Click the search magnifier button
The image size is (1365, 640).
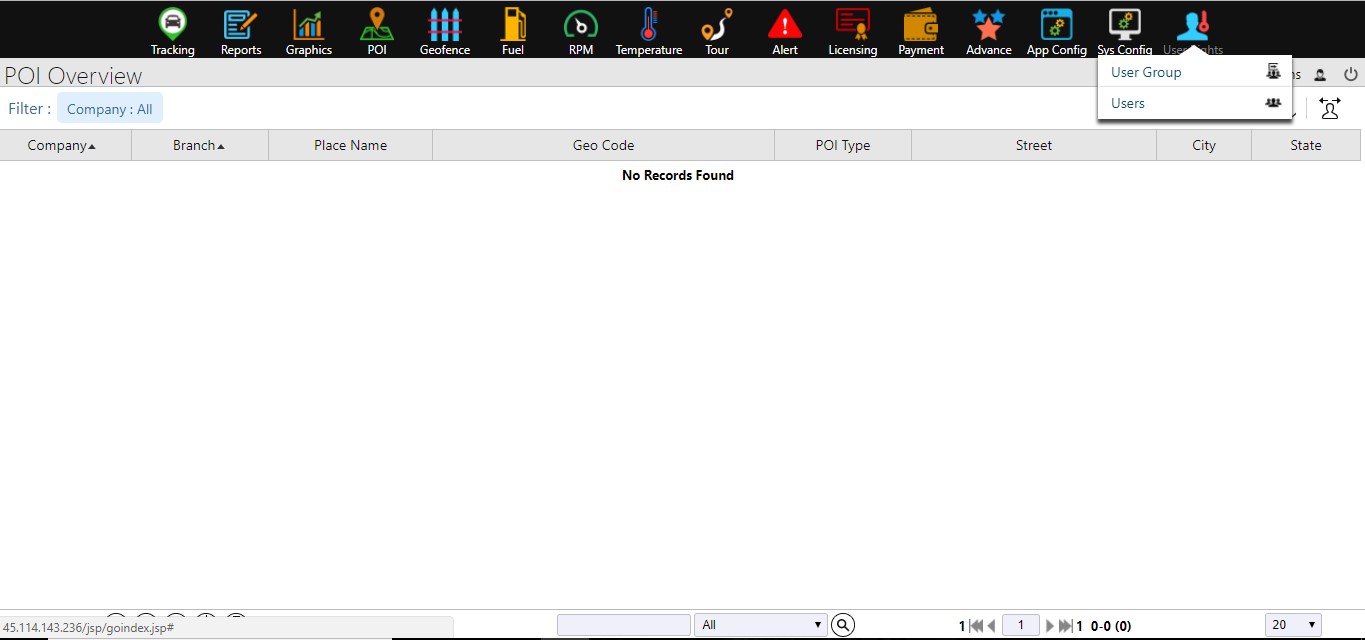(844, 625)
